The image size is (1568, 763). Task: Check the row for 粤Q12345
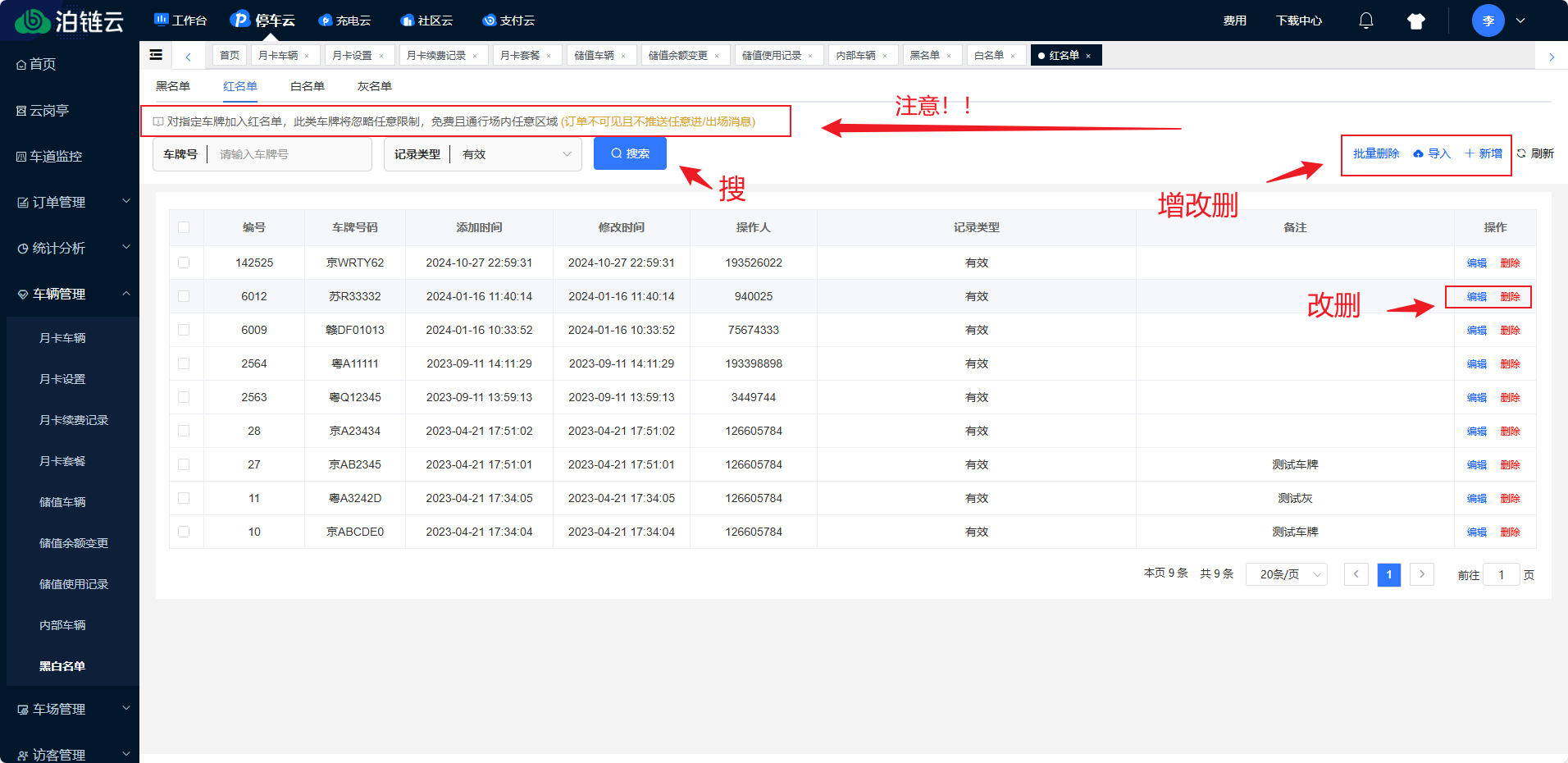click(x=184, y=397)
